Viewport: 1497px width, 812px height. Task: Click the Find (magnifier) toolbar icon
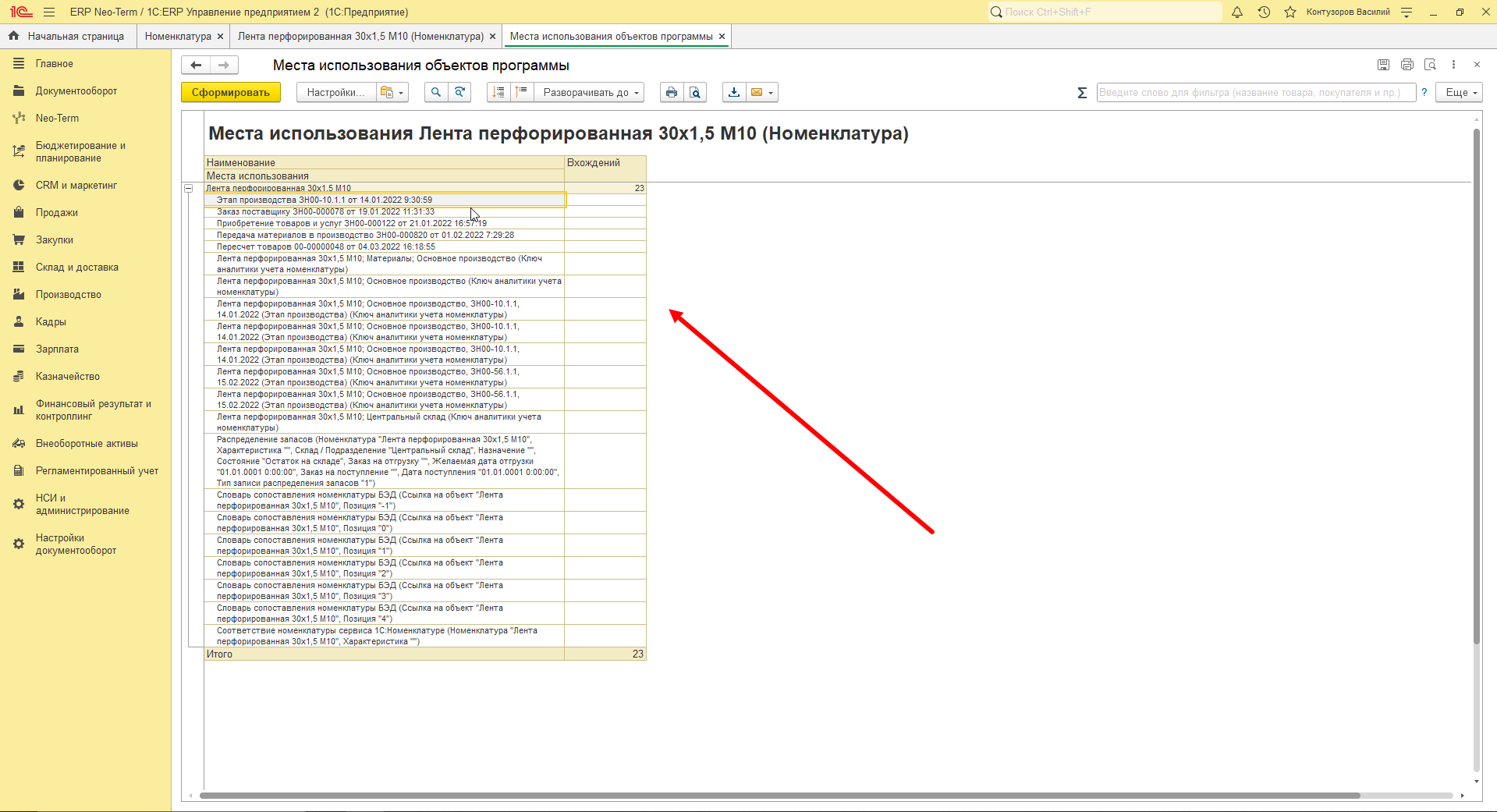click(x=436, y=93)
